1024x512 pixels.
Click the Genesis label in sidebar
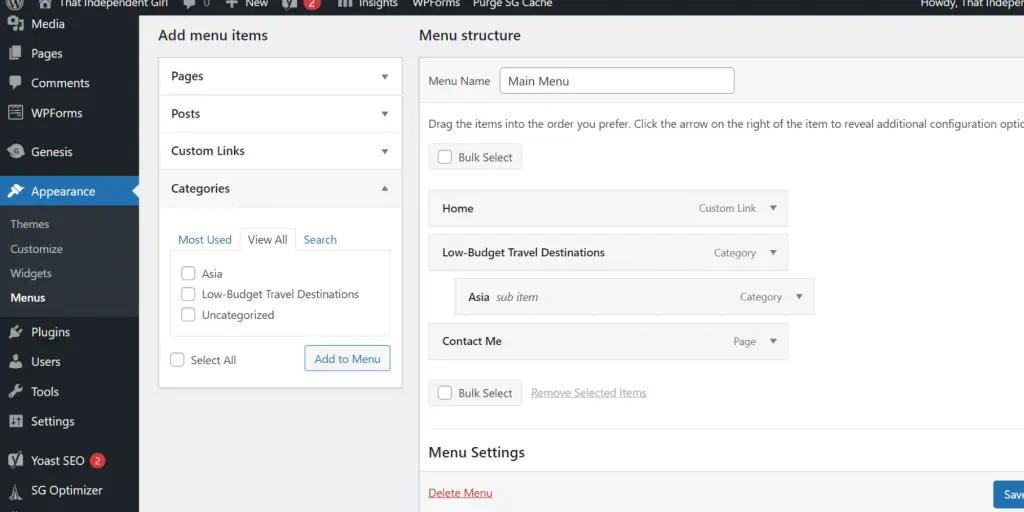tap(52, 152)
